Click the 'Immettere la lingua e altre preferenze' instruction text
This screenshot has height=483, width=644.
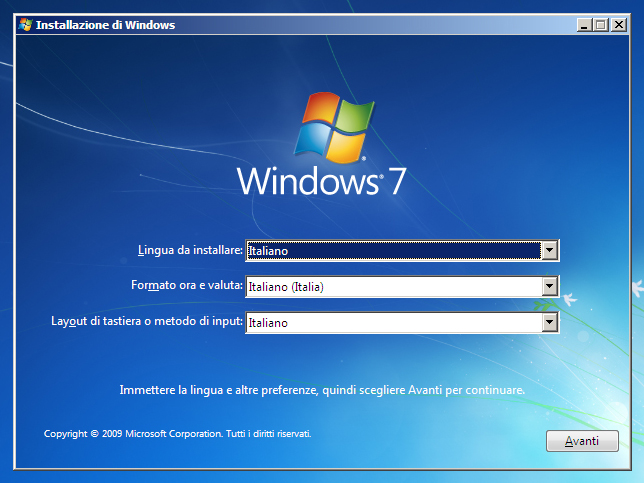point(322,390)
